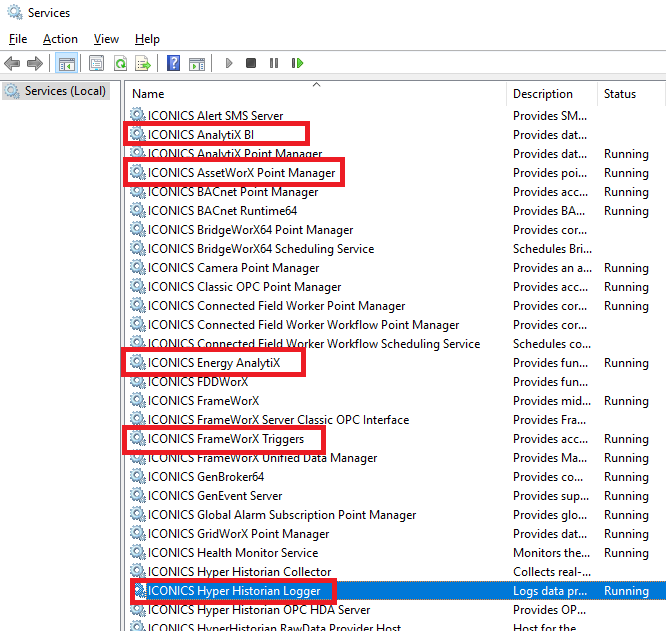Click the Forward arrow toolbar icon
Screen dimensions: 666x631
35,63
